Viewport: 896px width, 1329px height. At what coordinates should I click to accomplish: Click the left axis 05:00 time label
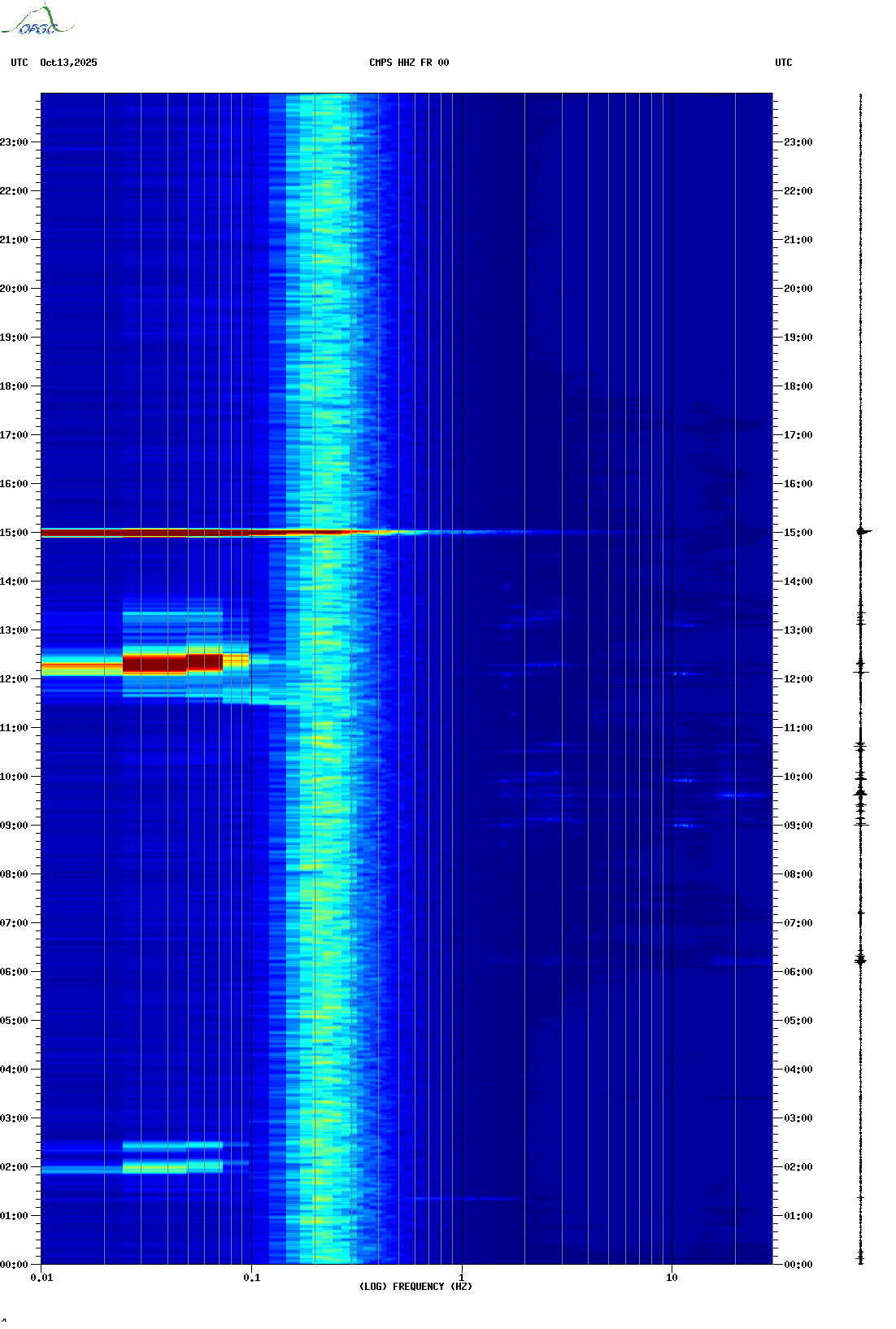point(14,1021)
